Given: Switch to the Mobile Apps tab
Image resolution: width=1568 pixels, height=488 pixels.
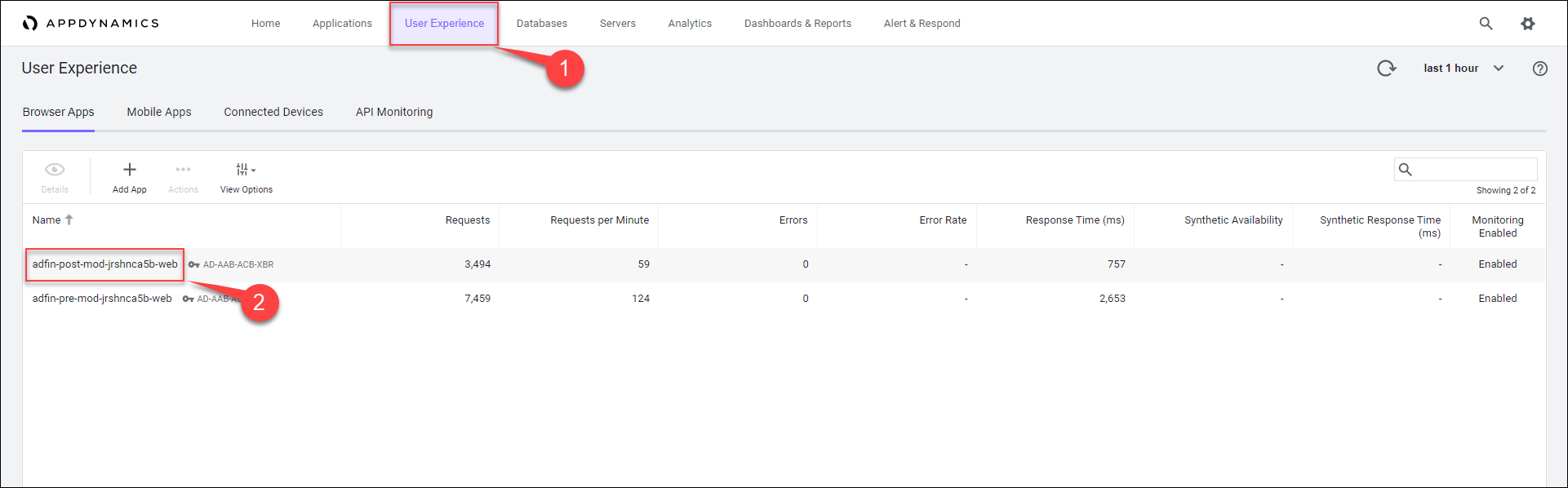Looking at the screenshot, I should point(158,112).
